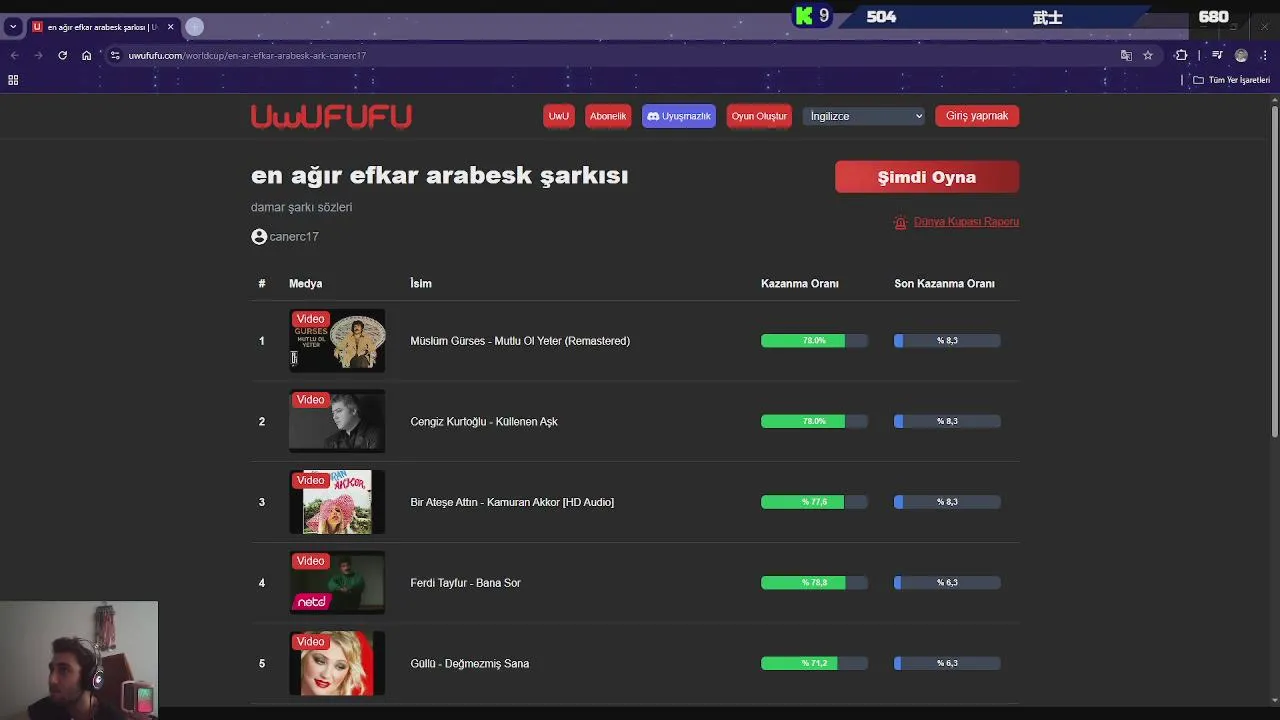Click the text Müslüm Gürses - Mutlu Ol Yeter (Remastered)
This screenshot has width=1280, height=720.
[520, 341]
